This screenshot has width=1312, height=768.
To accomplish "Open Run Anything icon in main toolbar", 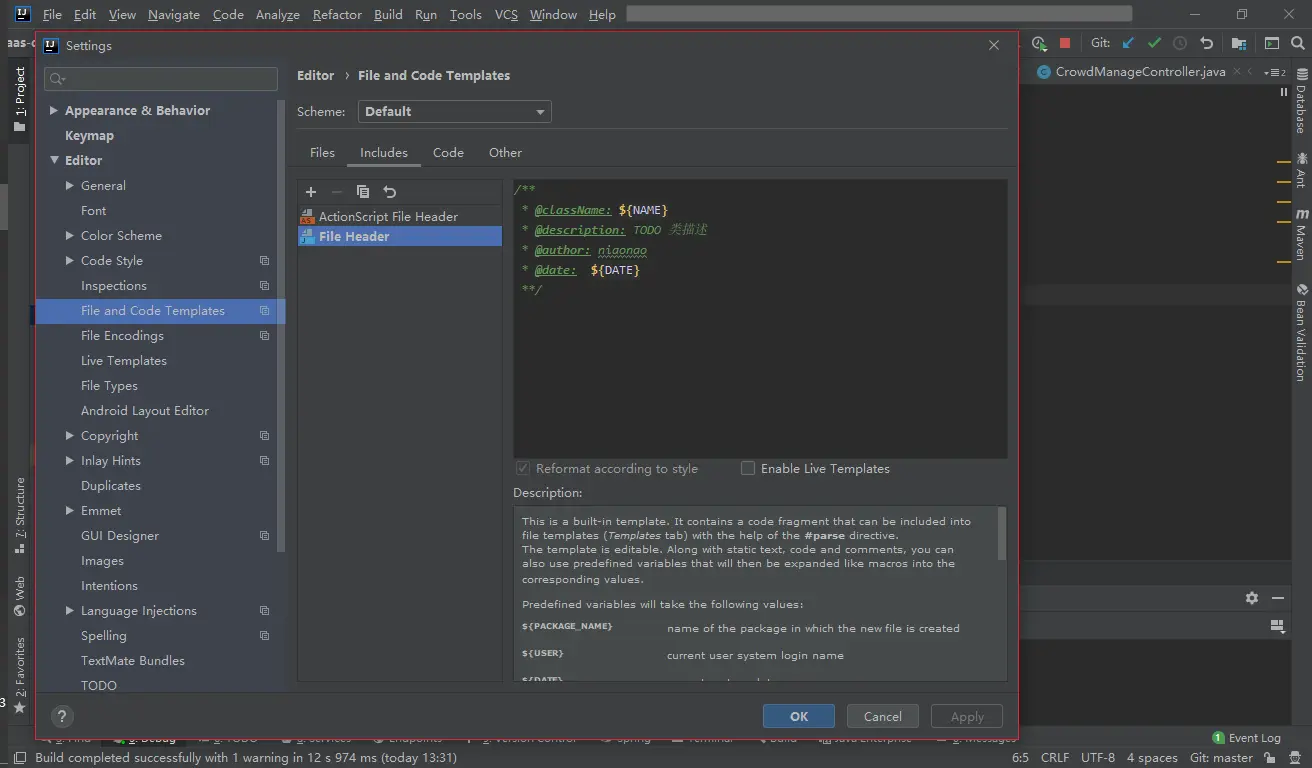I will (1272, 43).
